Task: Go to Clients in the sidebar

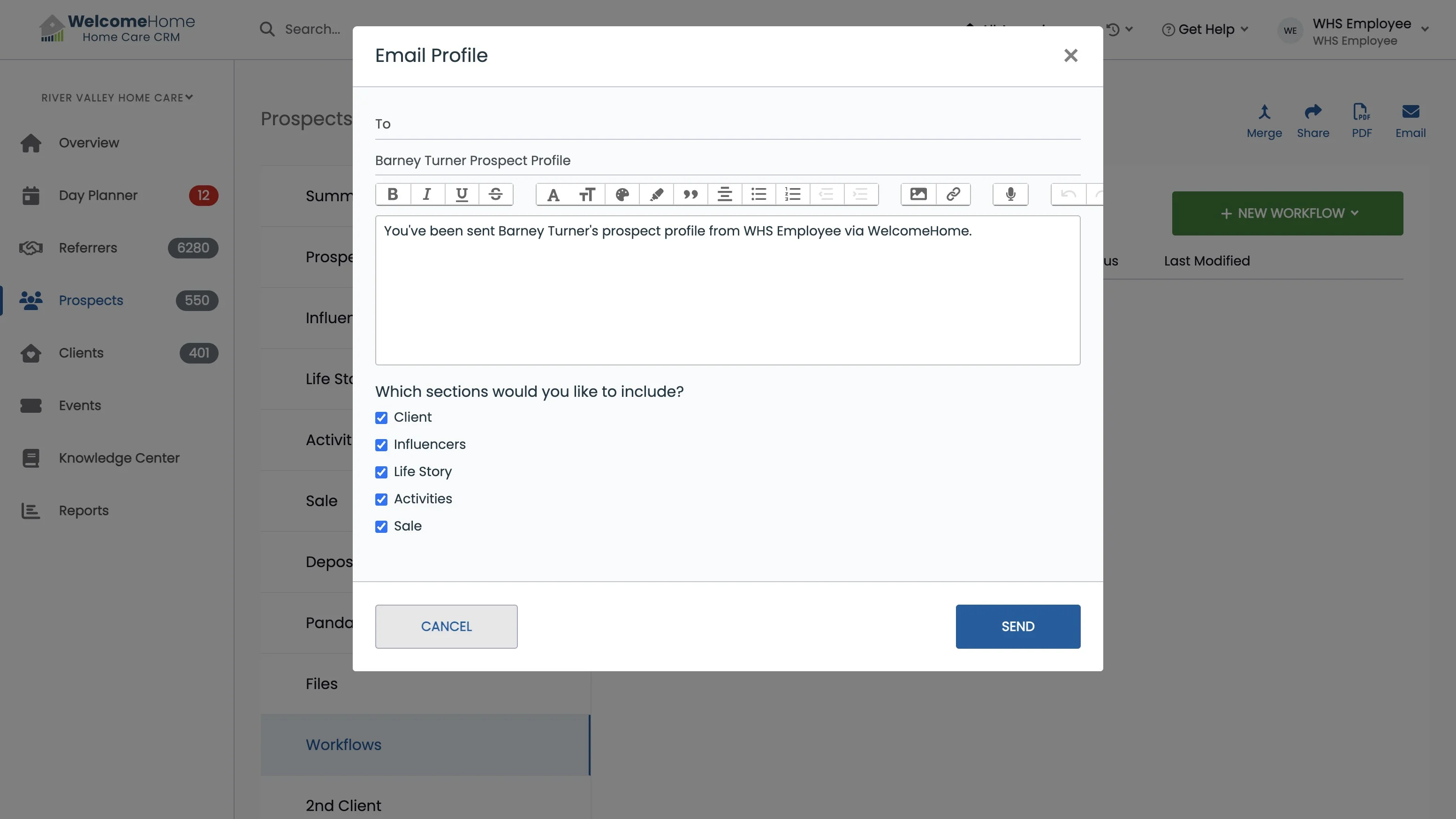Action: pyautogui.click(x=82, y=353)
